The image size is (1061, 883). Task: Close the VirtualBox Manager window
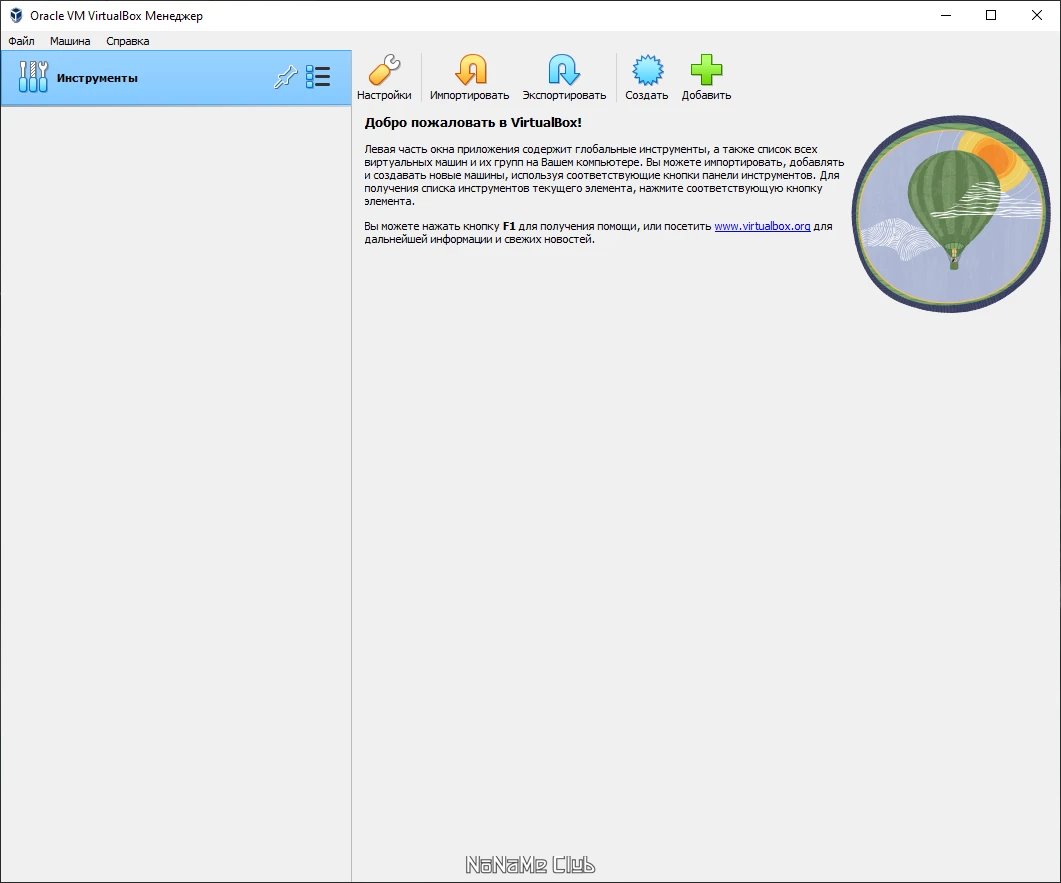click(1036, 16)
